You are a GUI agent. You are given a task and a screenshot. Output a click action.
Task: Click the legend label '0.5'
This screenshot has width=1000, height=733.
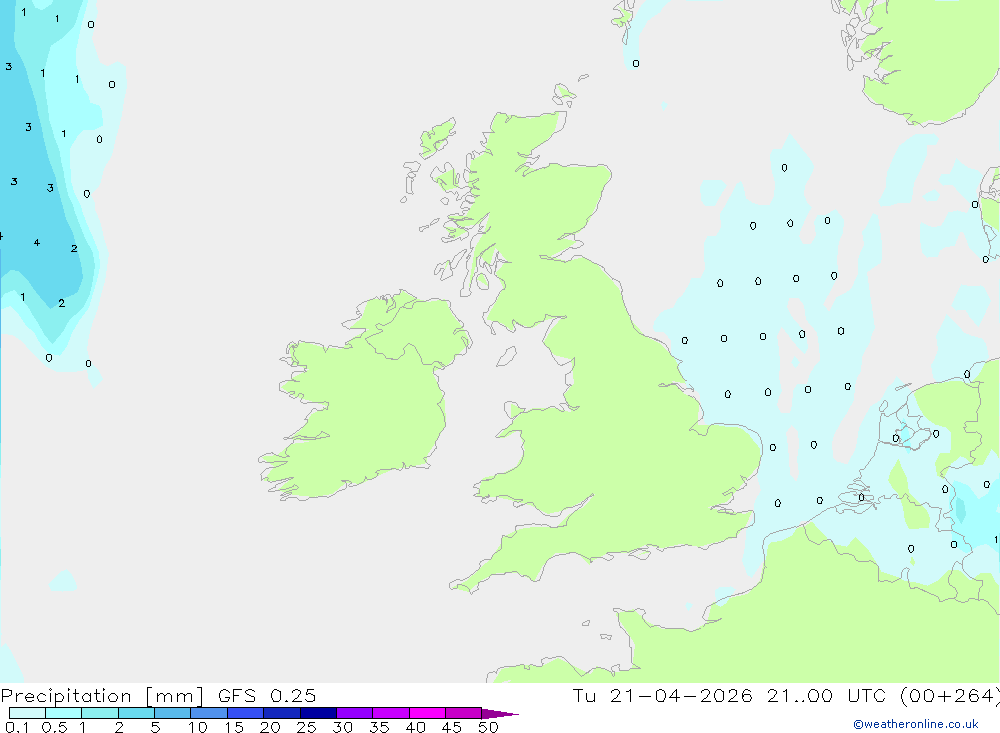54,727
